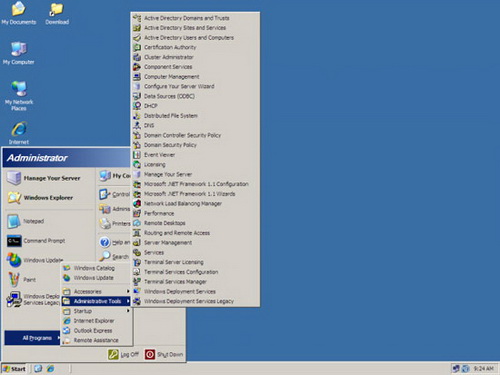Image resolution: width=500 pixels, height=375 pixels.
Task: Expand the Administrative Tools submenu arrow
Action: coord(128,301)
